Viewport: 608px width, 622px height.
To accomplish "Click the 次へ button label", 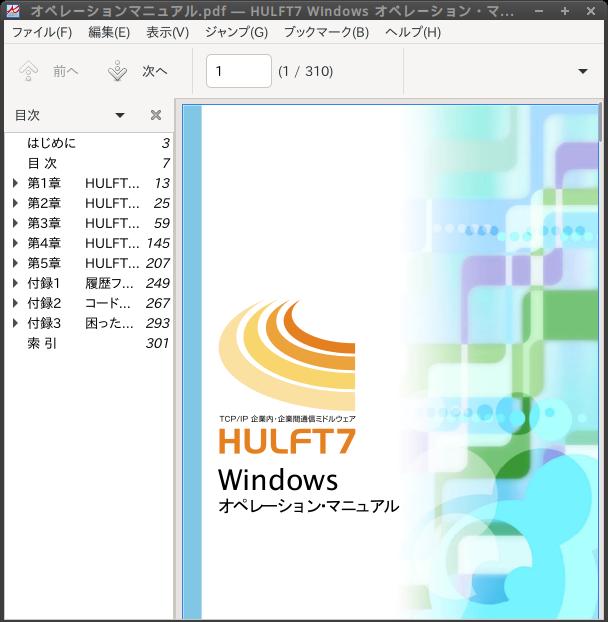I will [155, 71].
